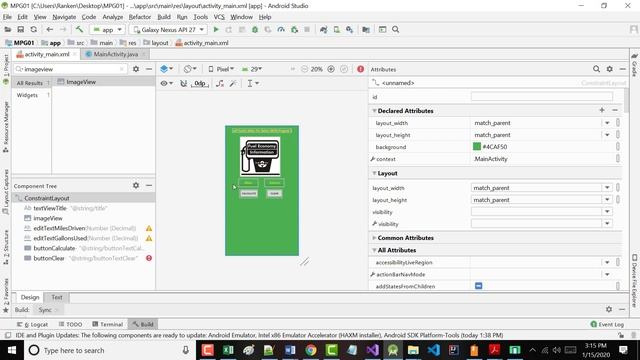Click the Sync/refresh toolbar icon
The image size is (640, 360).
(33, 30)
